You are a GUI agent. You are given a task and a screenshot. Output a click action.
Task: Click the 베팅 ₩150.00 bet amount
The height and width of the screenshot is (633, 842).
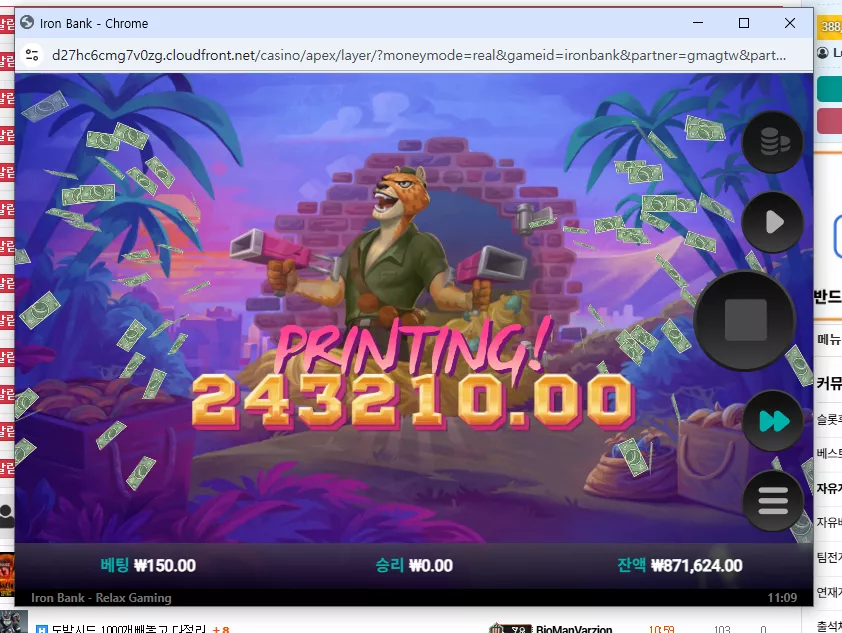pyautogui.click(x=148, y=565)
